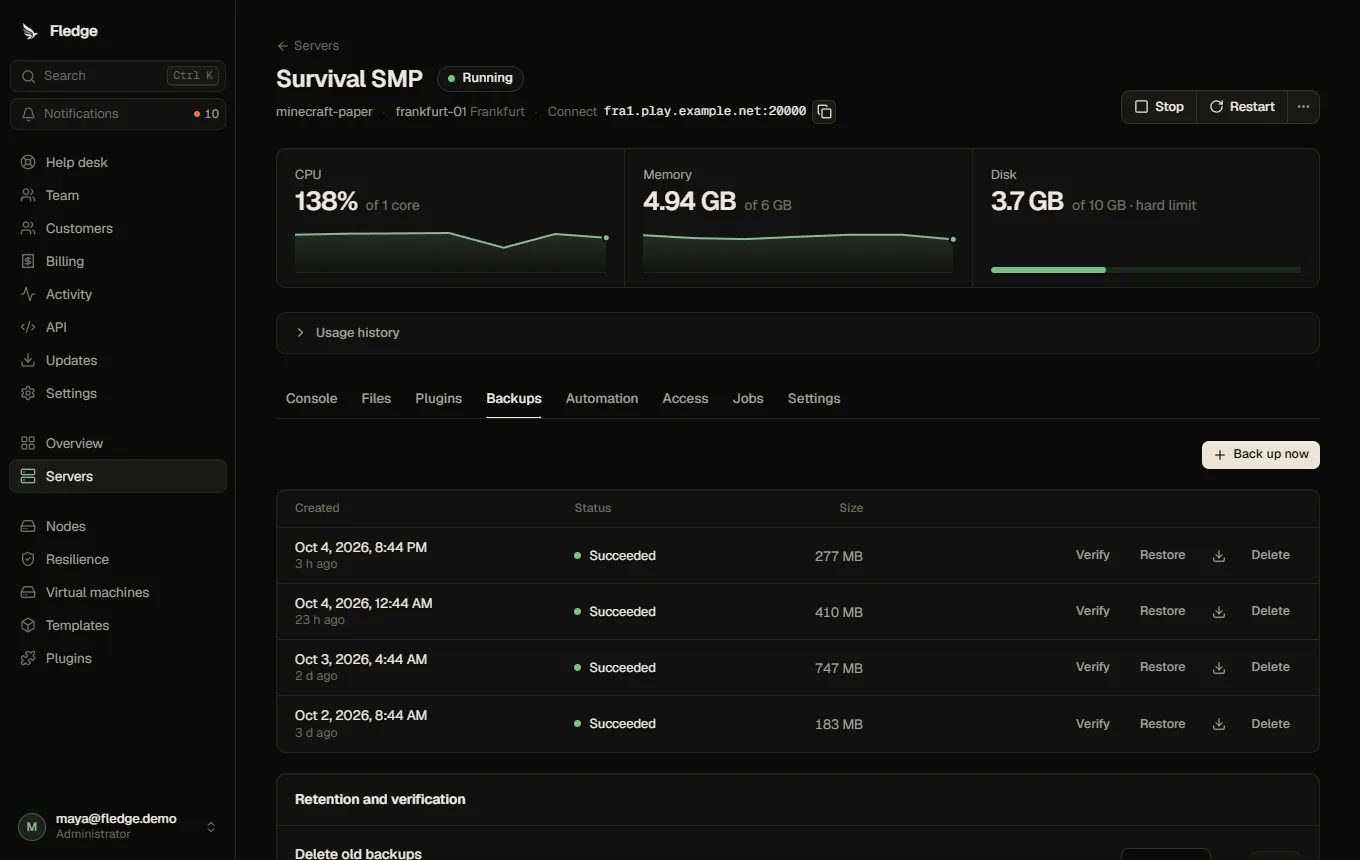The height and width of the screenshot is (860, 1360).
Task: Open Notifications with bell icon
Action: tap(118, 114)
